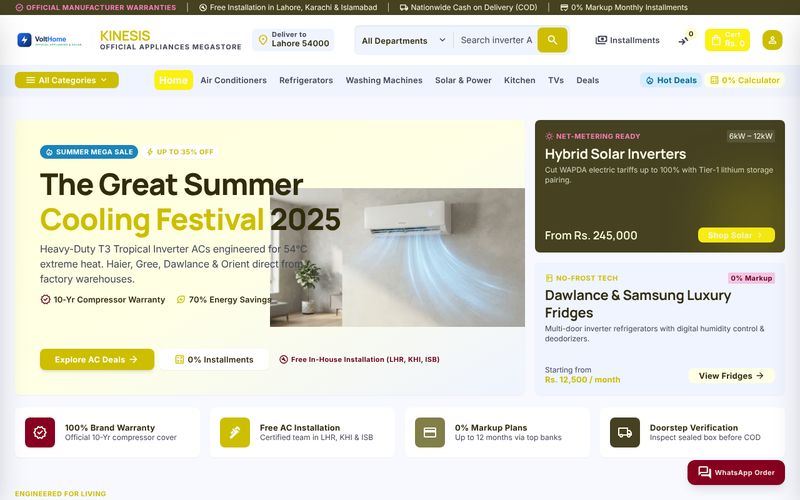Select the Home nav tab

[173, 80]
